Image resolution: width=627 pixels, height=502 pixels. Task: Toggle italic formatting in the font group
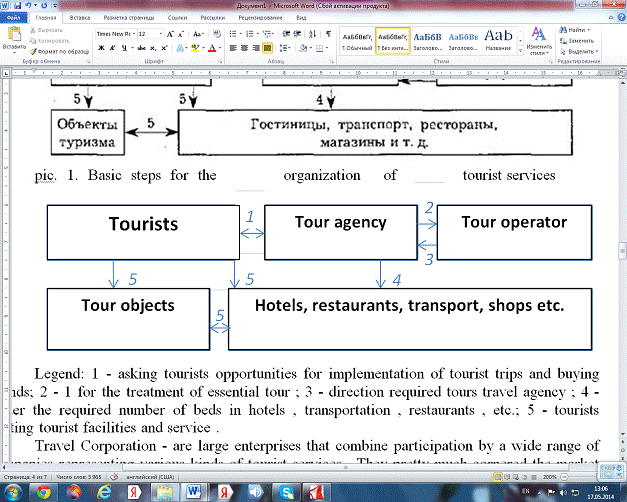point(112,47)
